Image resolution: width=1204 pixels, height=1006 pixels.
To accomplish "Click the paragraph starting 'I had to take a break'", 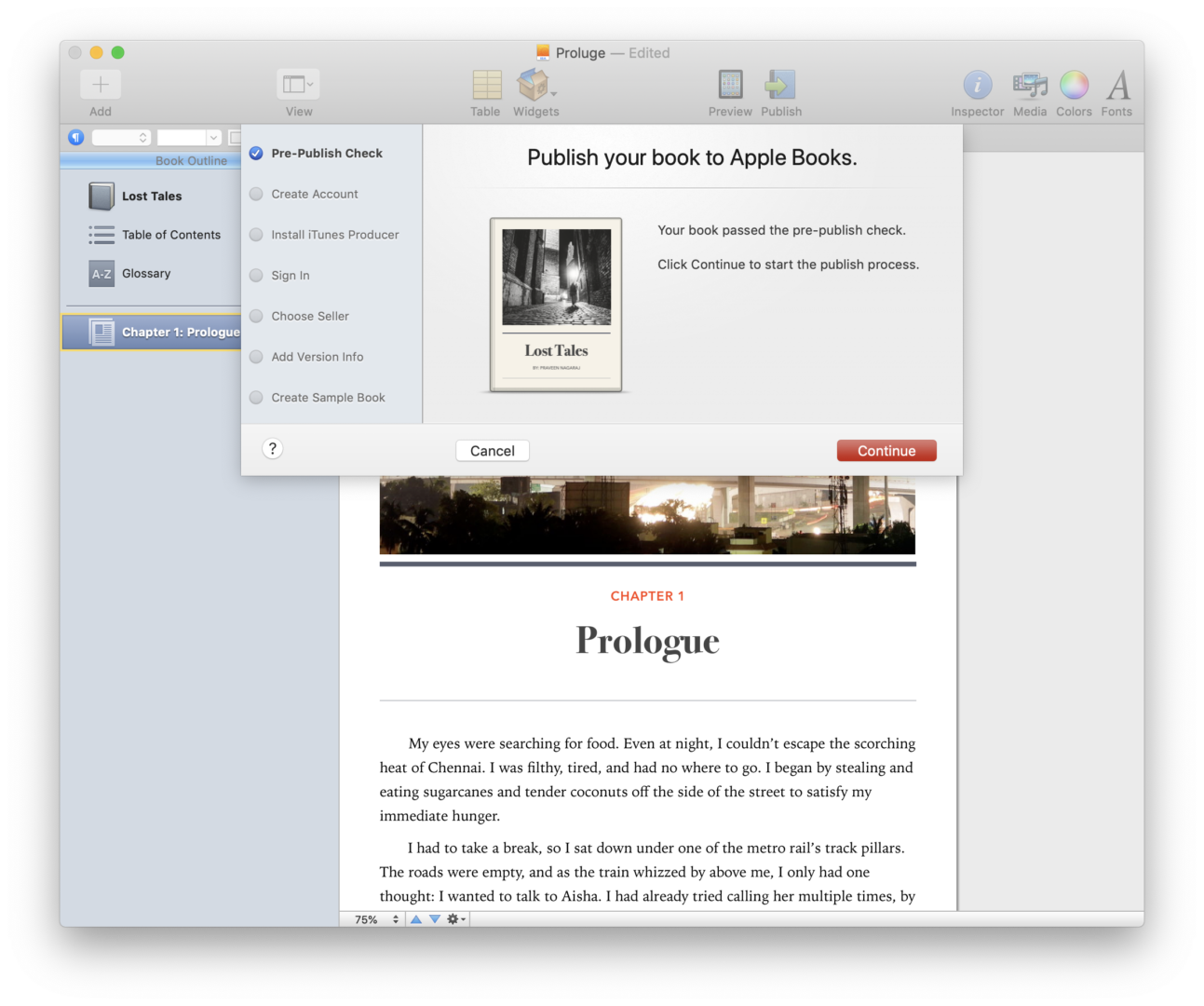I will (647, 872).
